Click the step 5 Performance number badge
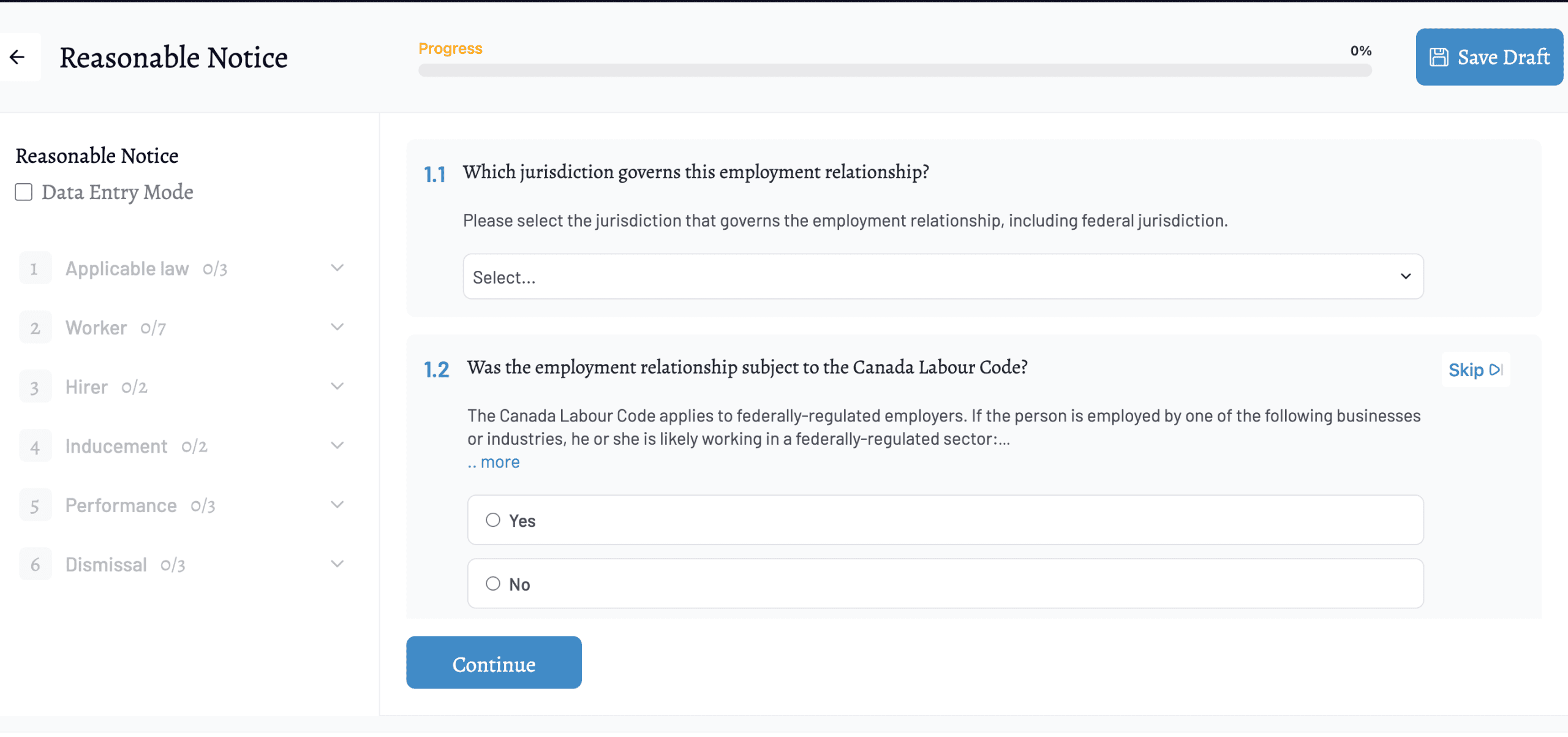 click(34, 505)
